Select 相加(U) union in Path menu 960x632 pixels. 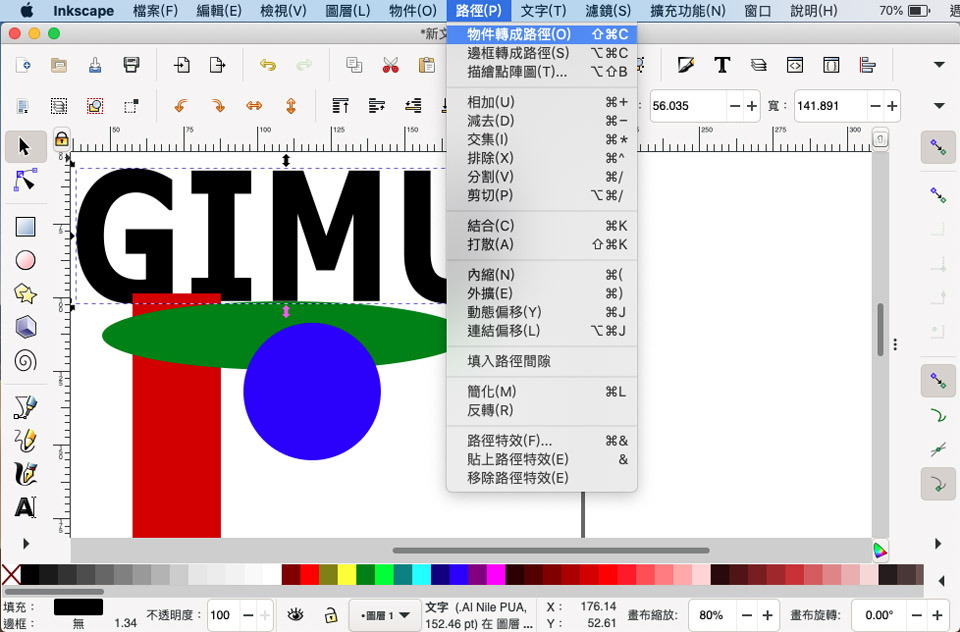point(542,102)
